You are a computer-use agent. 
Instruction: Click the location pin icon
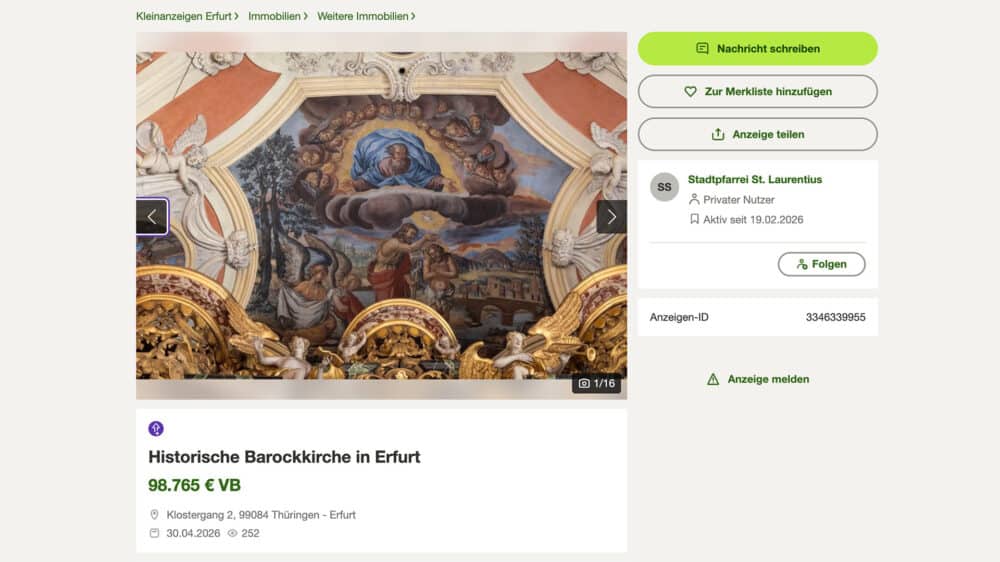[x=155, y=515]
